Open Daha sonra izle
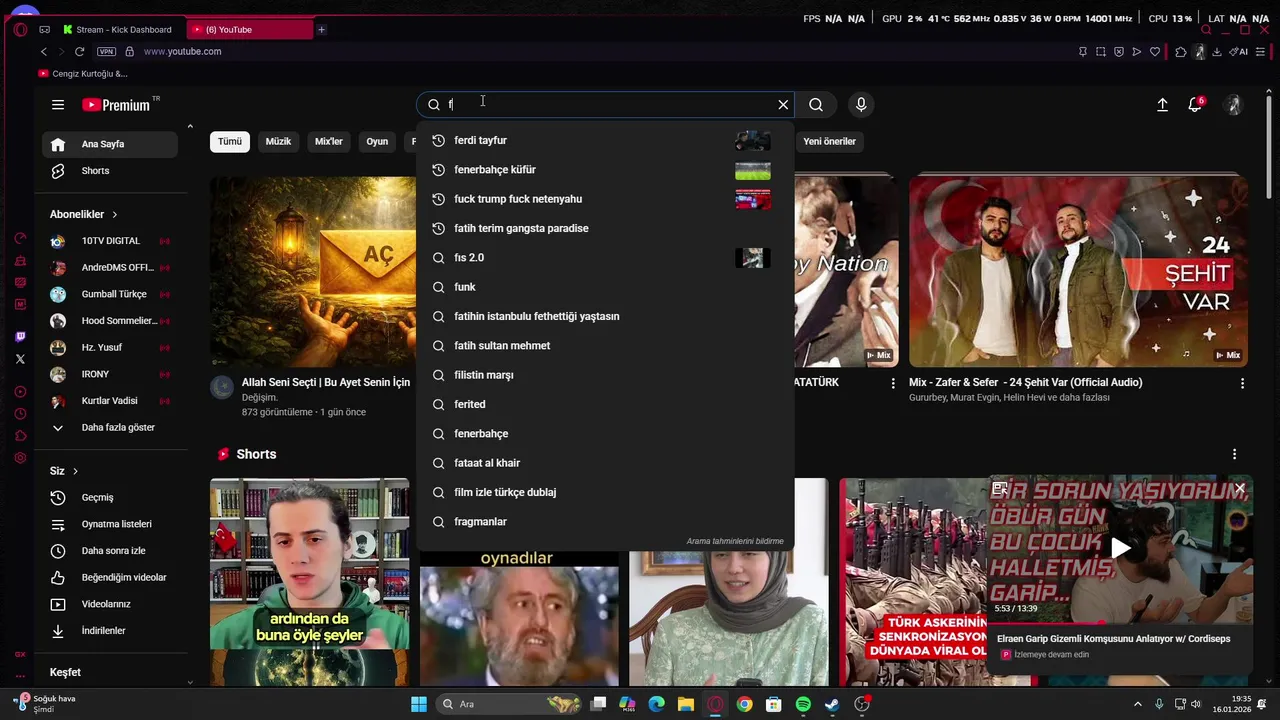 [110, 551]
